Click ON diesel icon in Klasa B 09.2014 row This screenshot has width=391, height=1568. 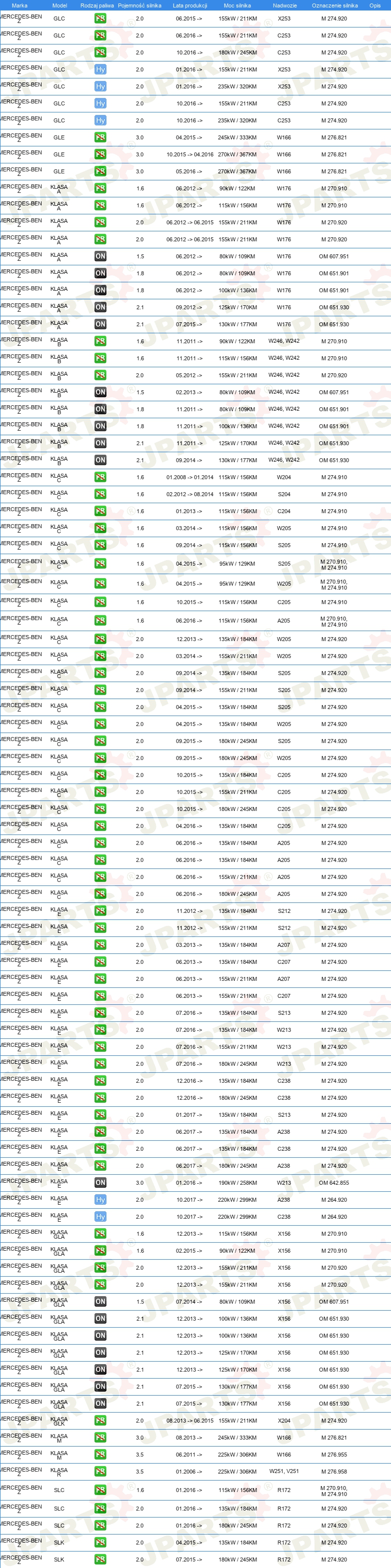[100, 460]
